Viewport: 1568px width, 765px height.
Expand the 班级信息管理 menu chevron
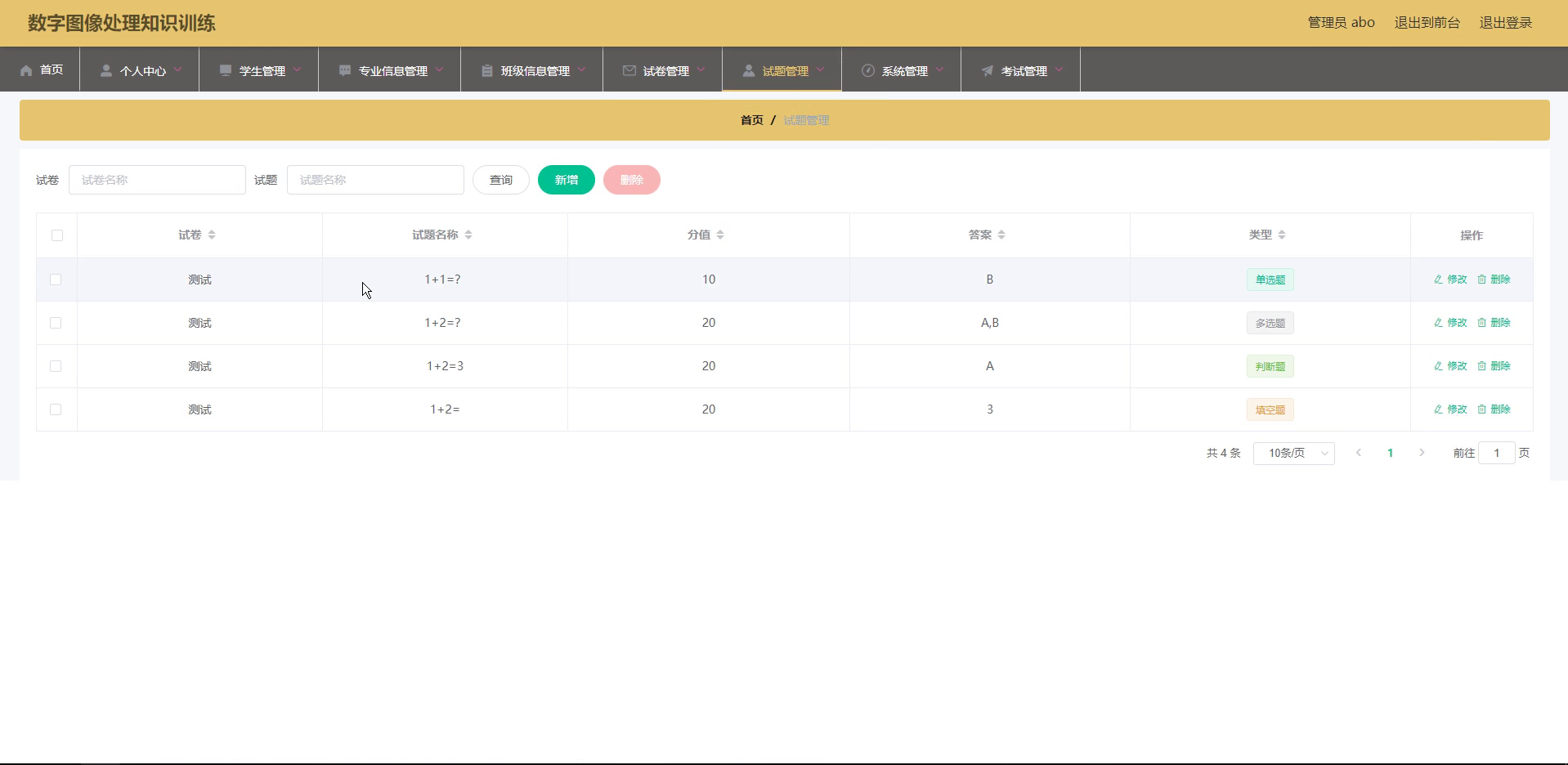581,69
